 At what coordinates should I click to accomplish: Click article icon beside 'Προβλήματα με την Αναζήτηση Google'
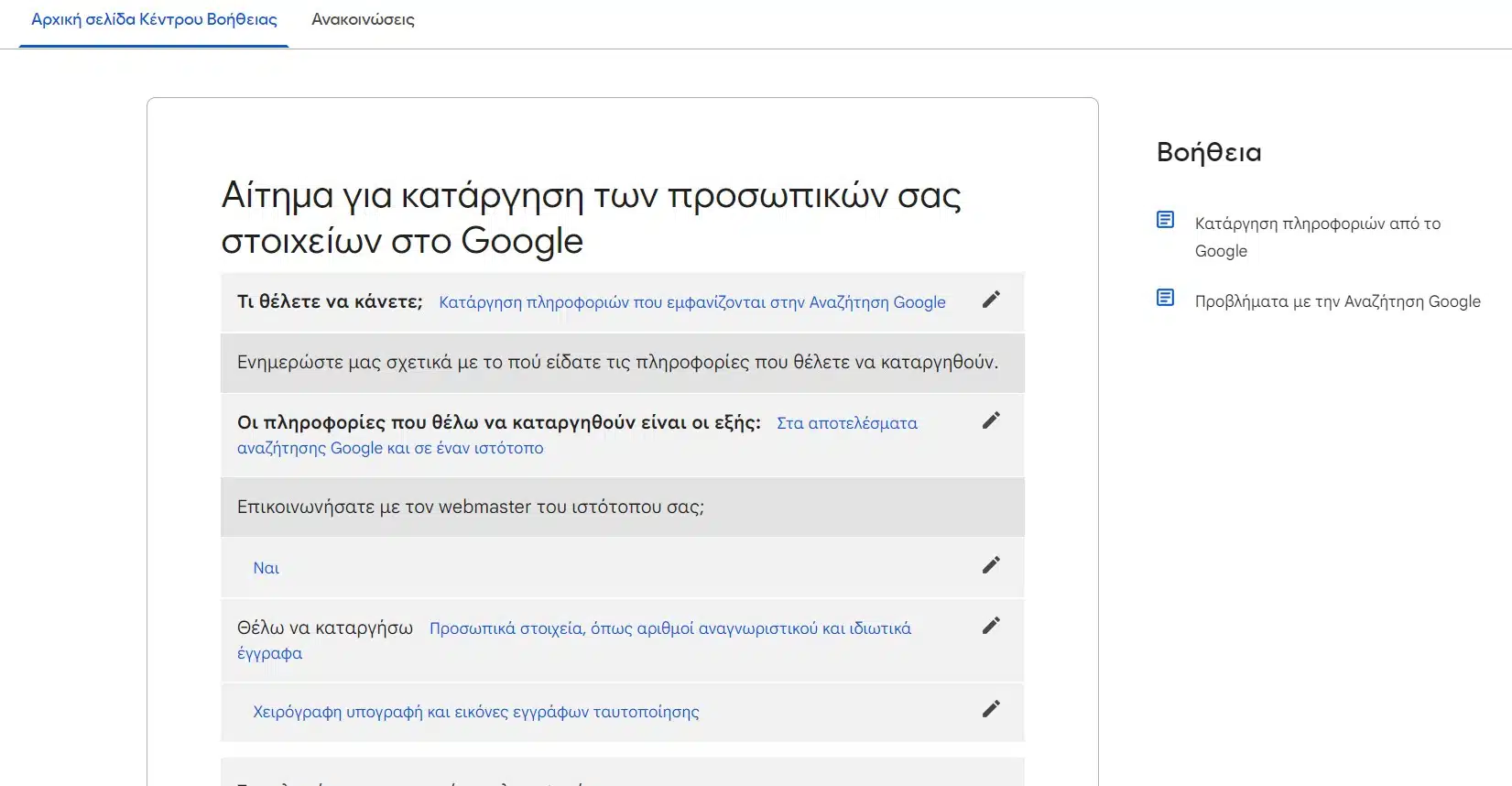coord(1165,298)
